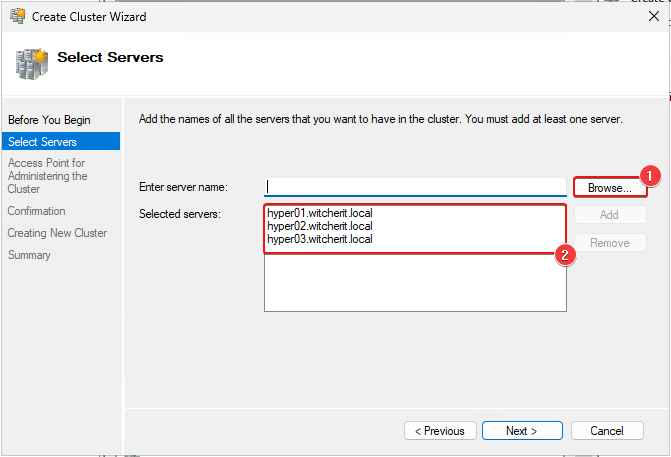Click the server cluster icon in the header
671x457 pixels.
point(30,62)
